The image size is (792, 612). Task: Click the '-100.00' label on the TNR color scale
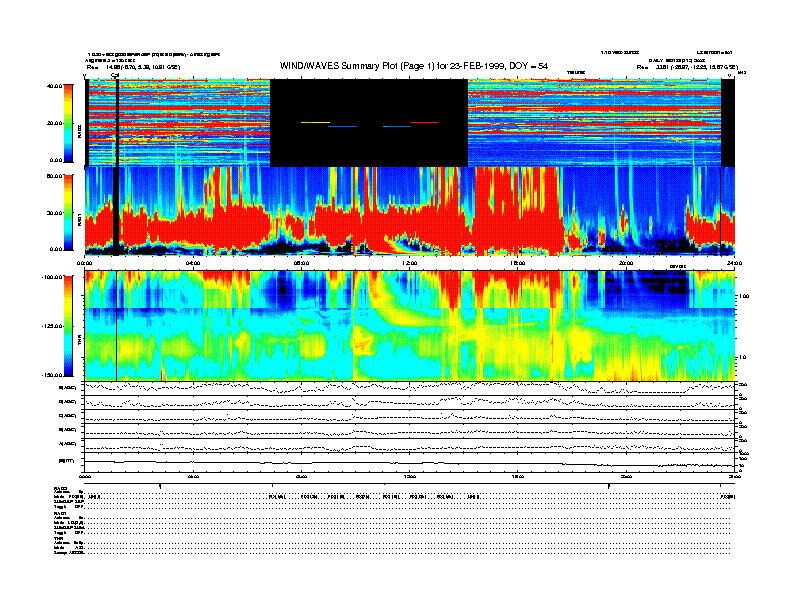click(52, 277)
